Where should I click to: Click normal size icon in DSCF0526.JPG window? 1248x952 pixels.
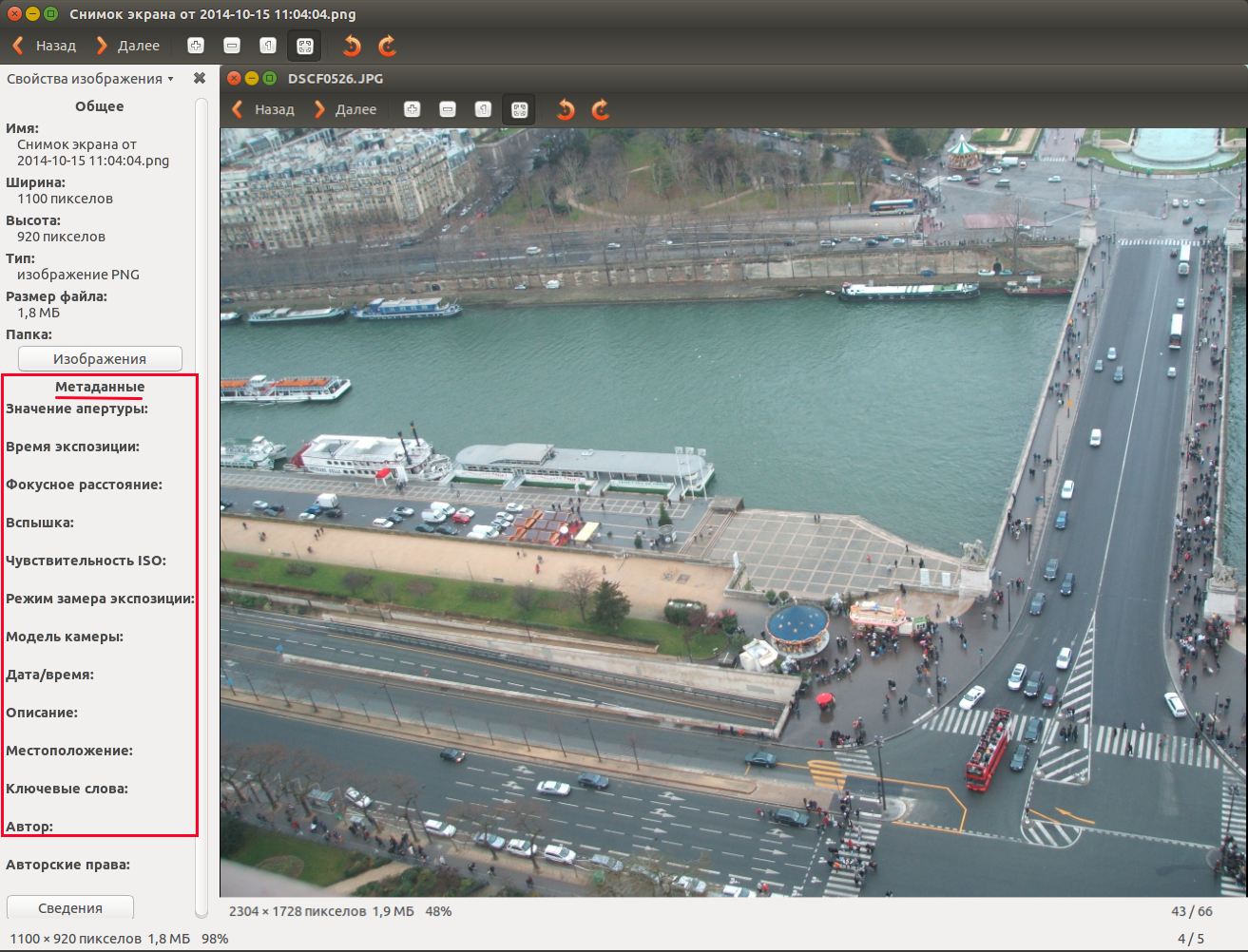click(483, 109)
